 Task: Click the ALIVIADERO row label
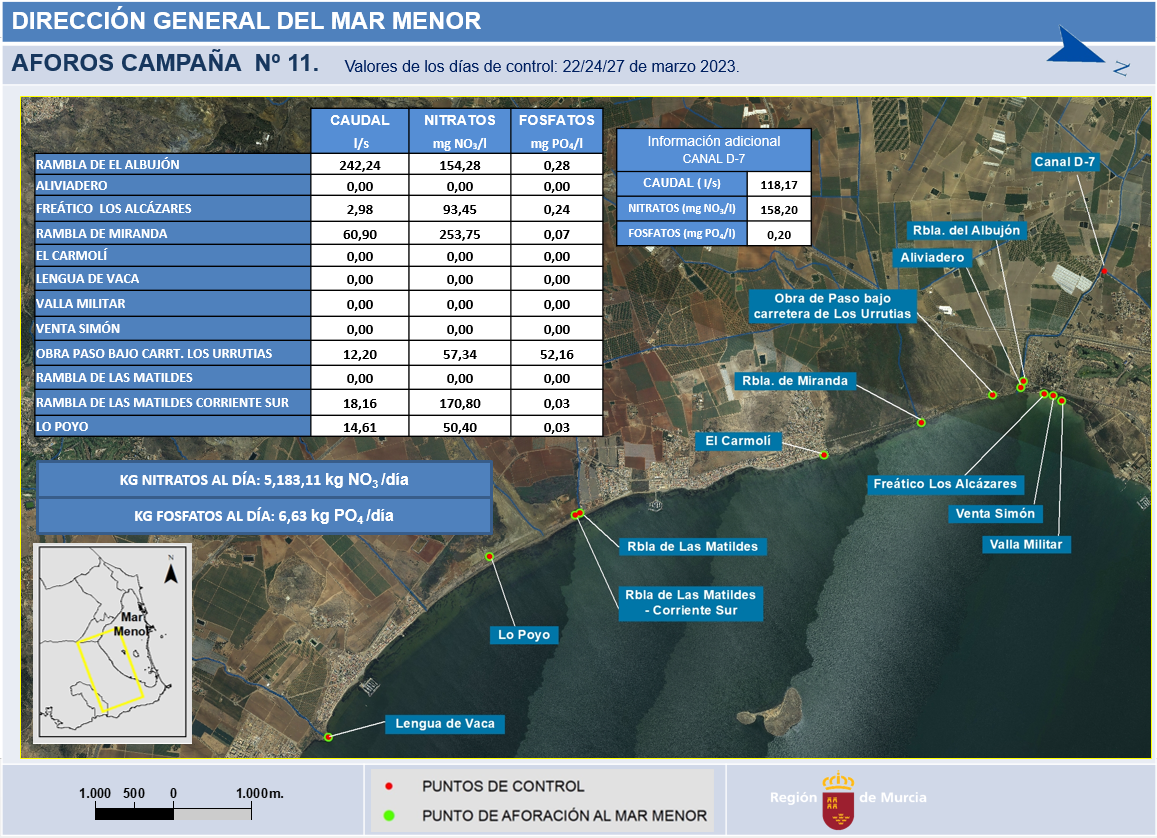point(173,186)
